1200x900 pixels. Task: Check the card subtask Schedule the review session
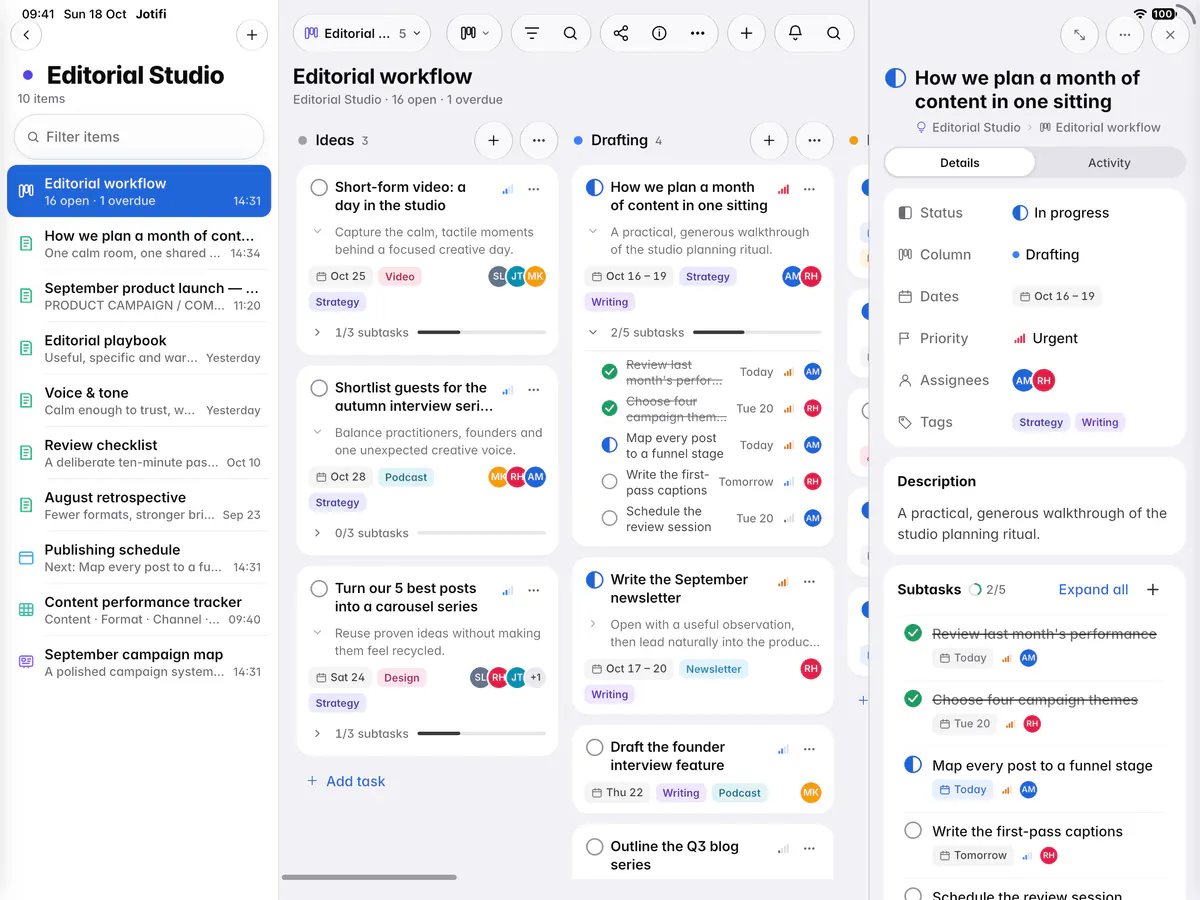point(609,518)
